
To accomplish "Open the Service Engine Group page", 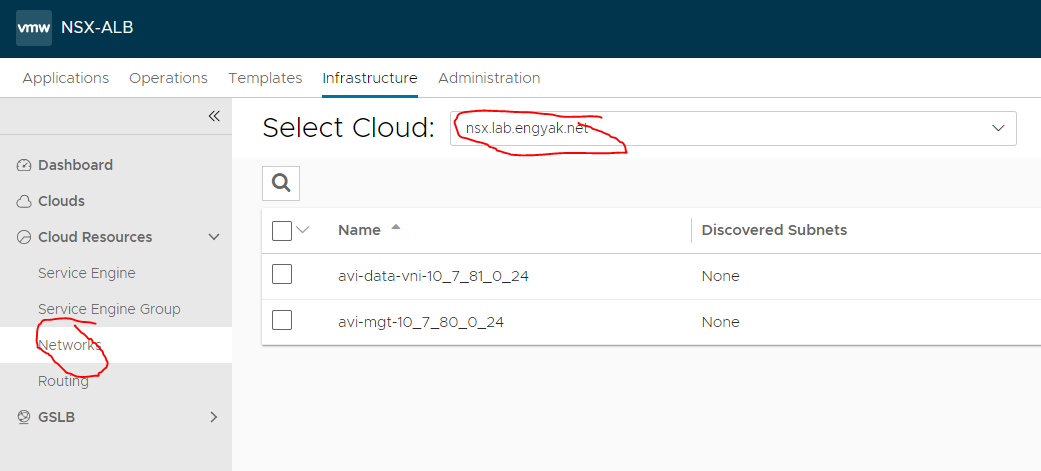I will coord(109,309).
